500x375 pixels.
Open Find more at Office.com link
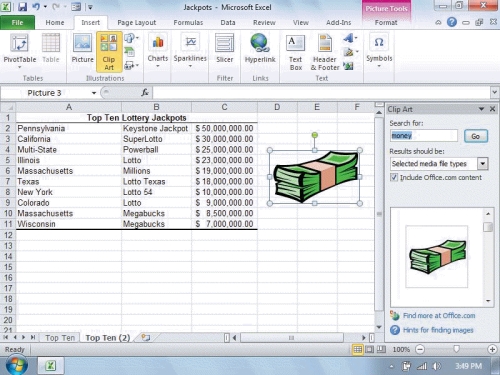coord(439,315)
